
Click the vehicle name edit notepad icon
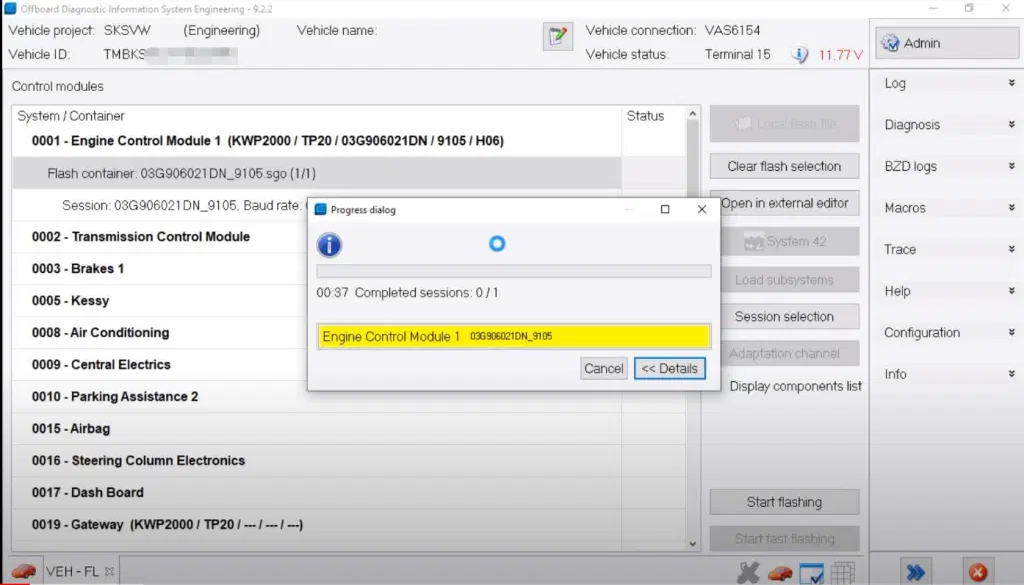tap(558, 37)
